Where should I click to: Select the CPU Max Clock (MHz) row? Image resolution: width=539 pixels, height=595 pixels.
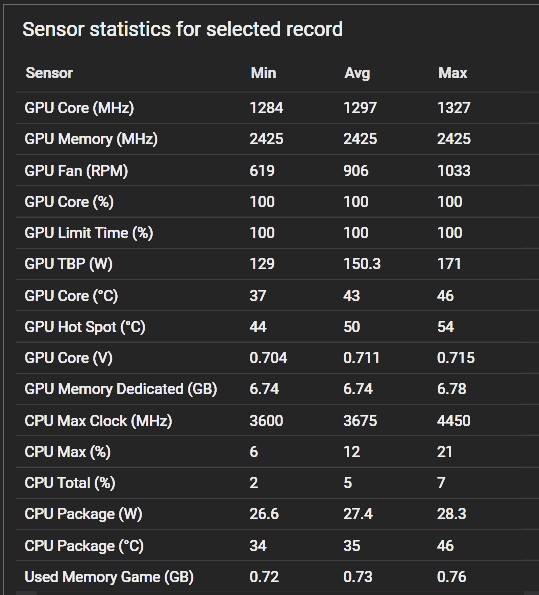tap(277, 420)
